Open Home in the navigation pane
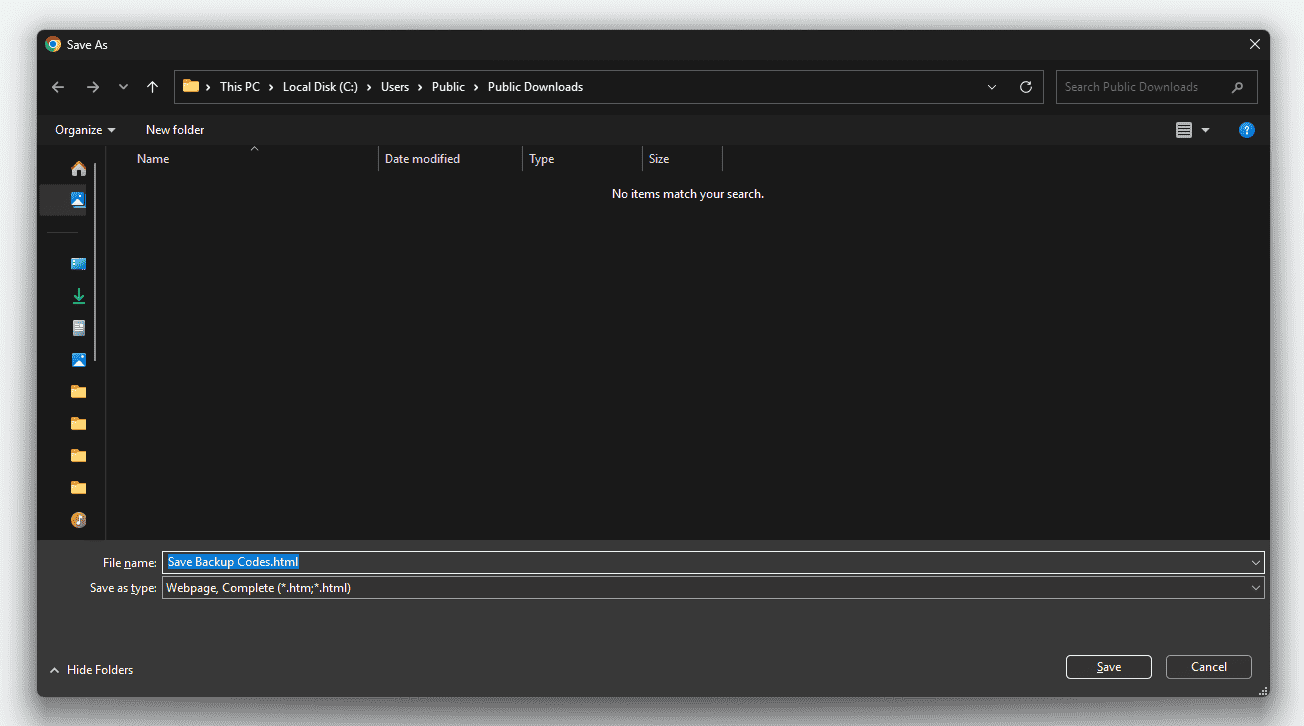The height and width of the screenshot is (726, 1304). point(78,168)
